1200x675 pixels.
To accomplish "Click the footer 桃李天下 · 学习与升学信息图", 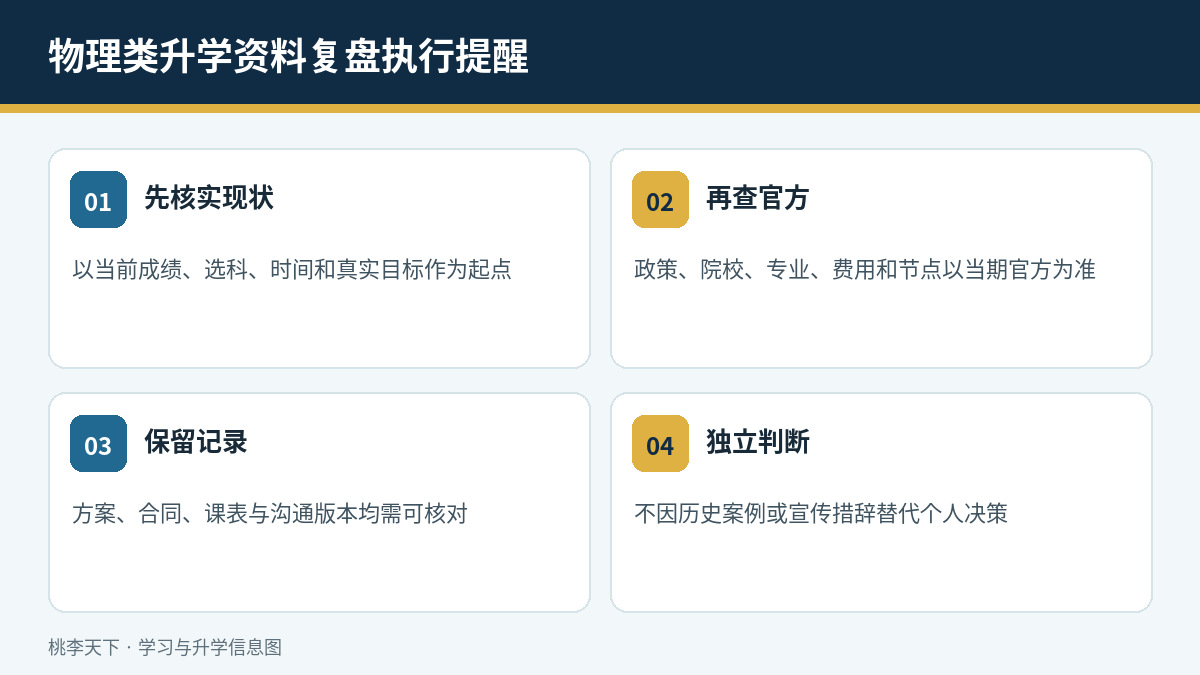I will (x=165, y=647).
